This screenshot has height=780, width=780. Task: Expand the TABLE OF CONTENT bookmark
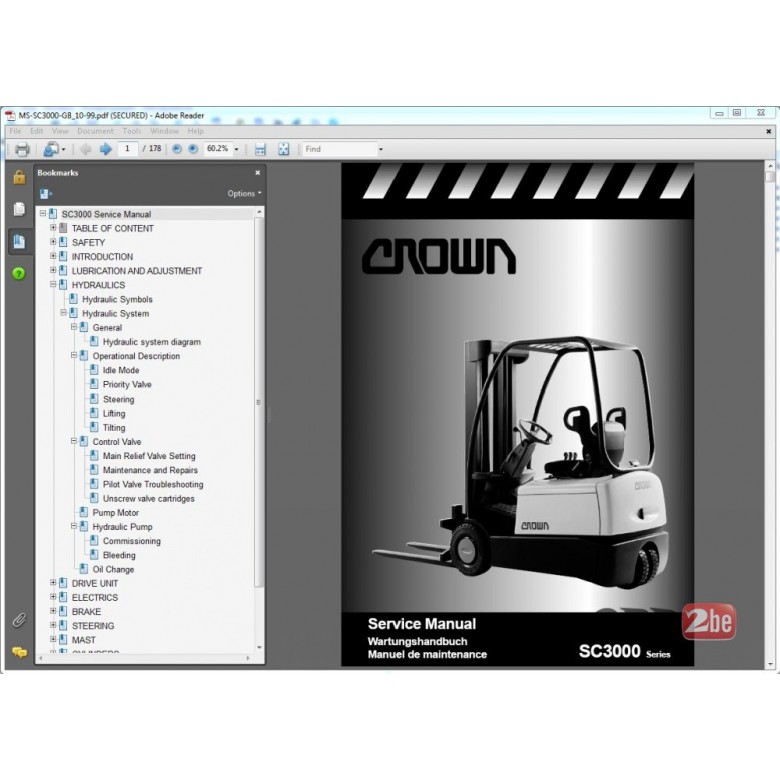53,228
